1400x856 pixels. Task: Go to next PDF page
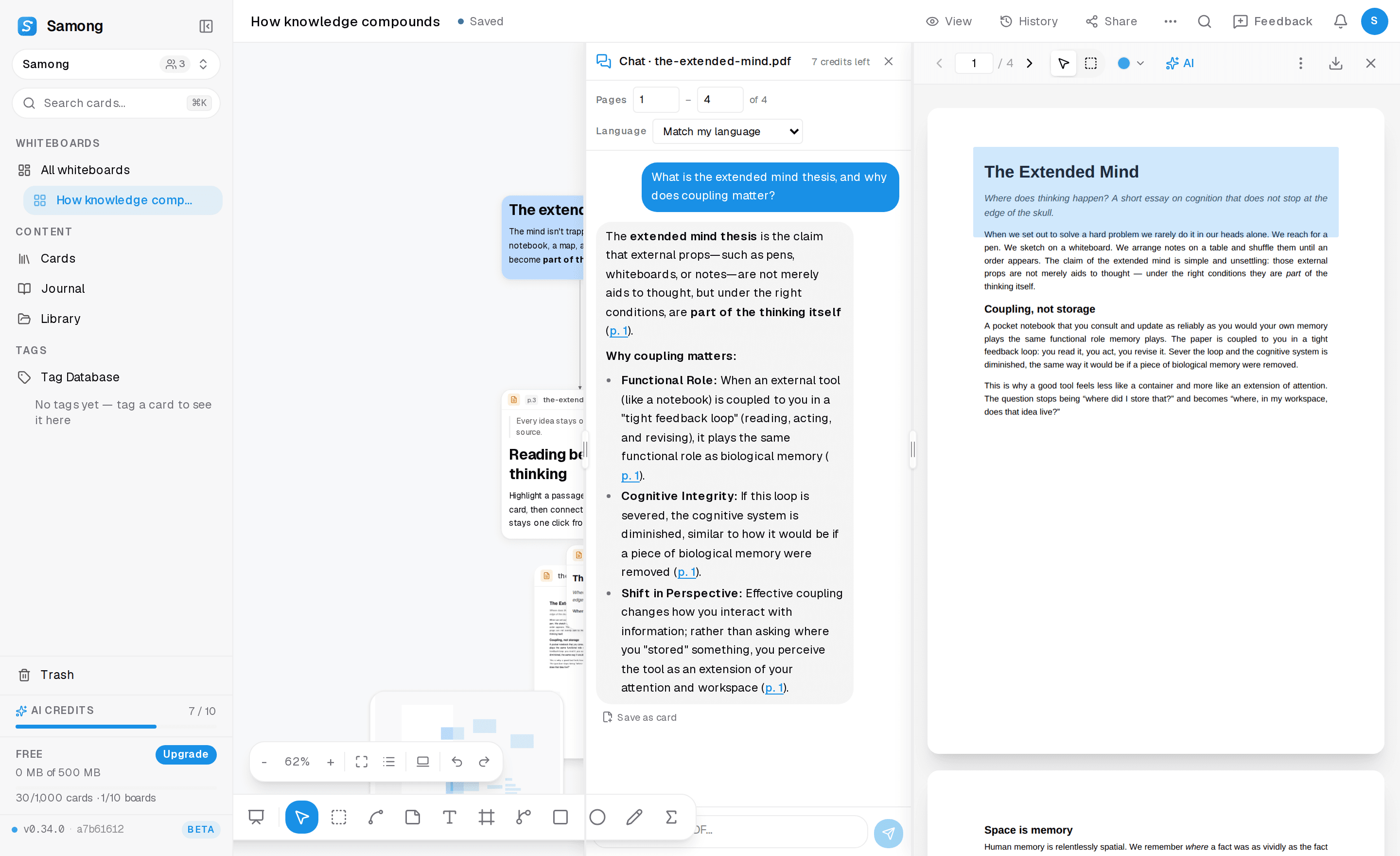[1029, 63]
